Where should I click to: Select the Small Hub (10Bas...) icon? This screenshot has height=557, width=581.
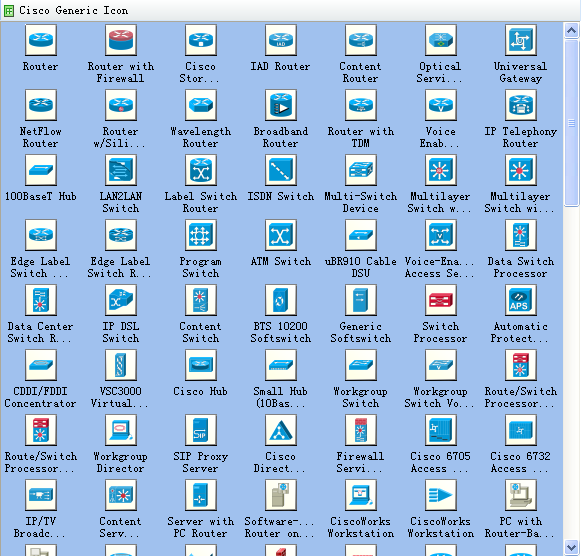click(281, 365)
